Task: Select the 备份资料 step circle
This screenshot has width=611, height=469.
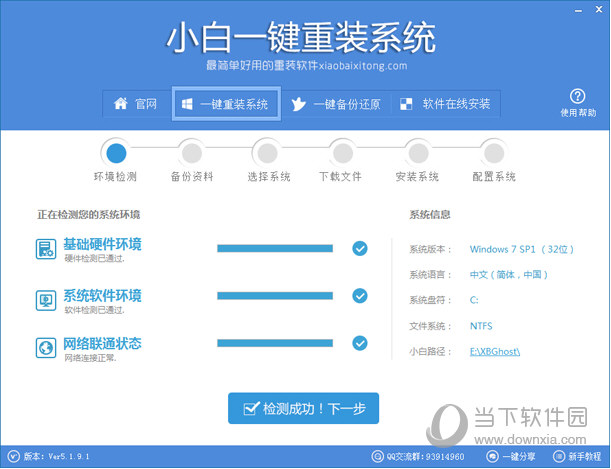Action: [x=192, y=153]
